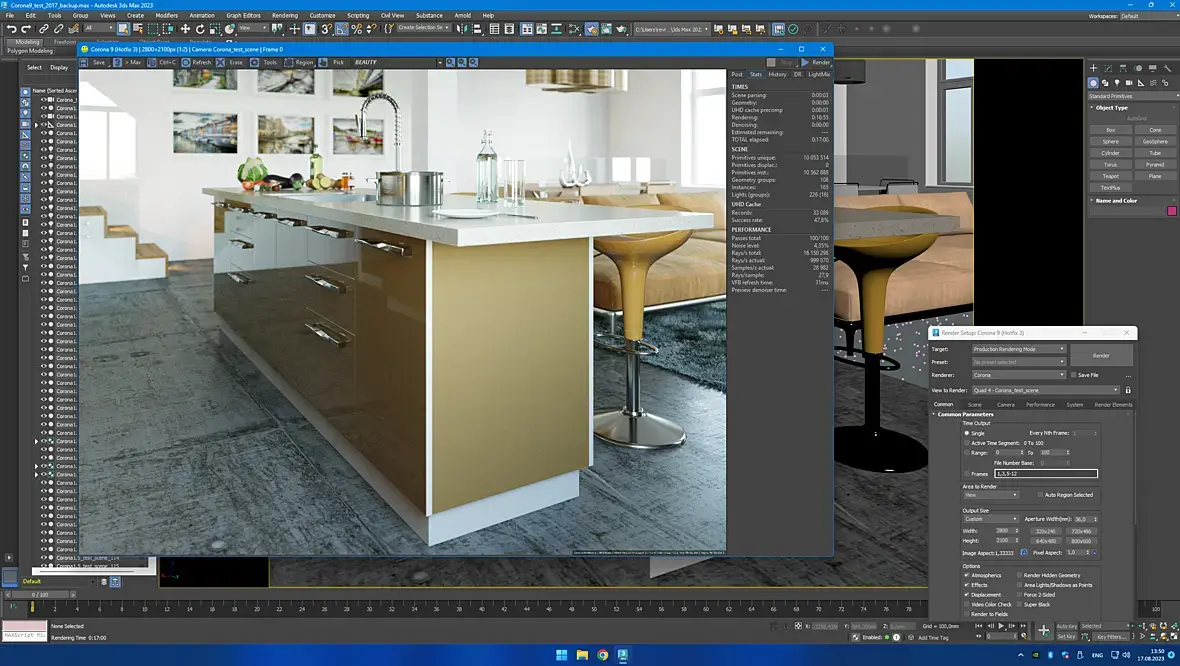Image resolution: width=1180 pixels, height=666 pixels.
Task: Click the Undo arrow in main toolbar
Action: click(11, 29)
